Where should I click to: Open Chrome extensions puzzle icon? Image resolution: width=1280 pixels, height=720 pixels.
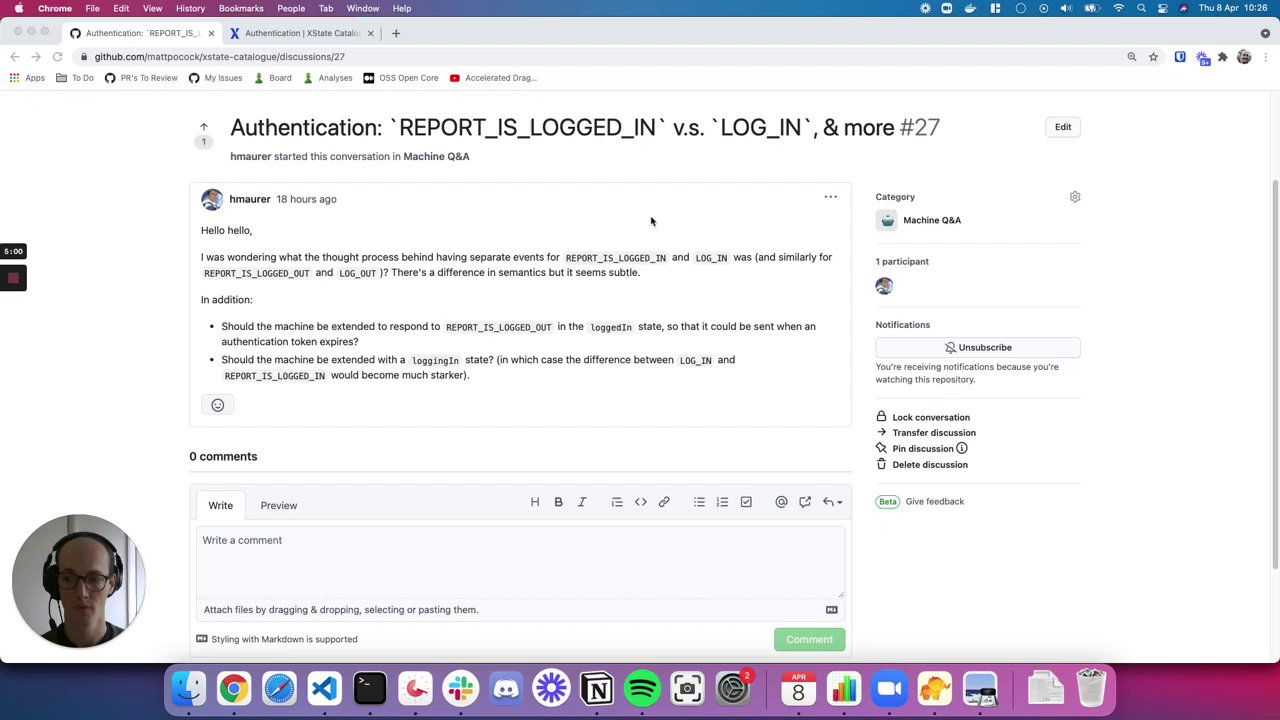1222,57
